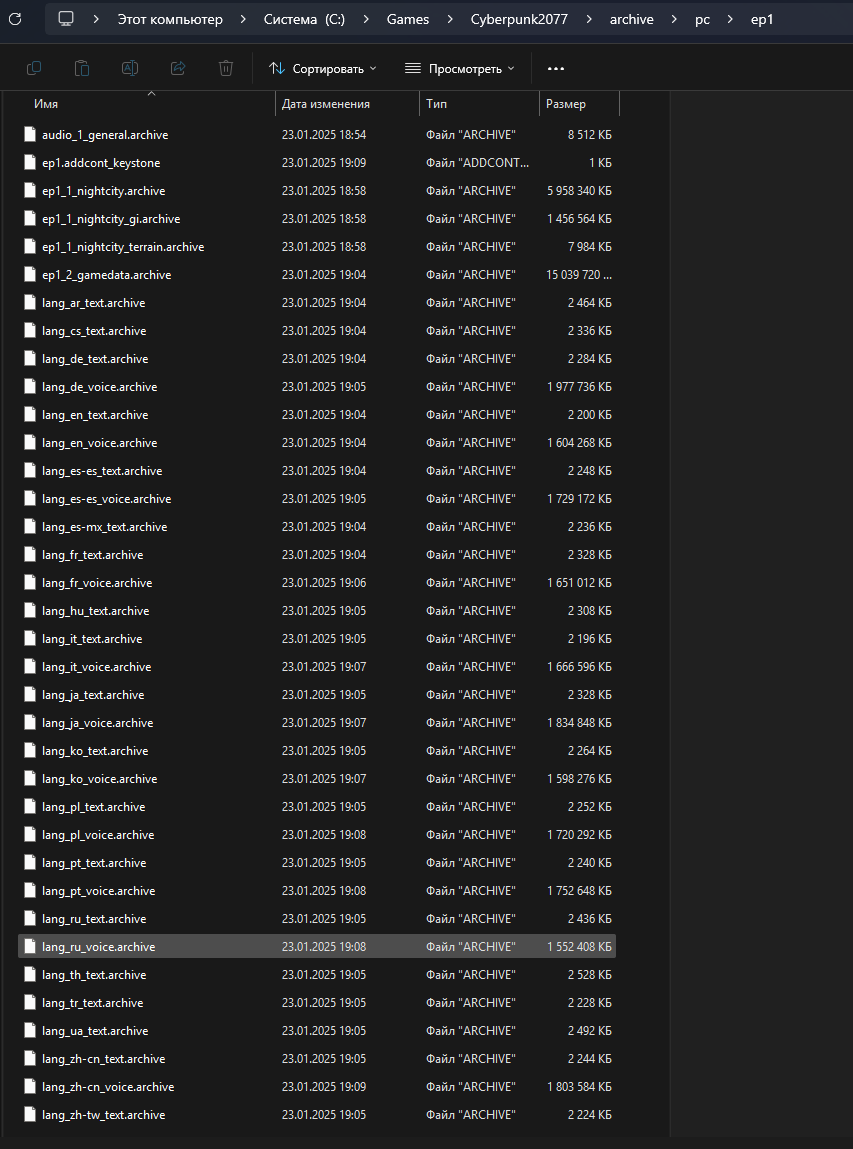Select the file ep1_1_nightcity_gi.archive
Screen dimensions: 853x1149
tap(317, 219)
